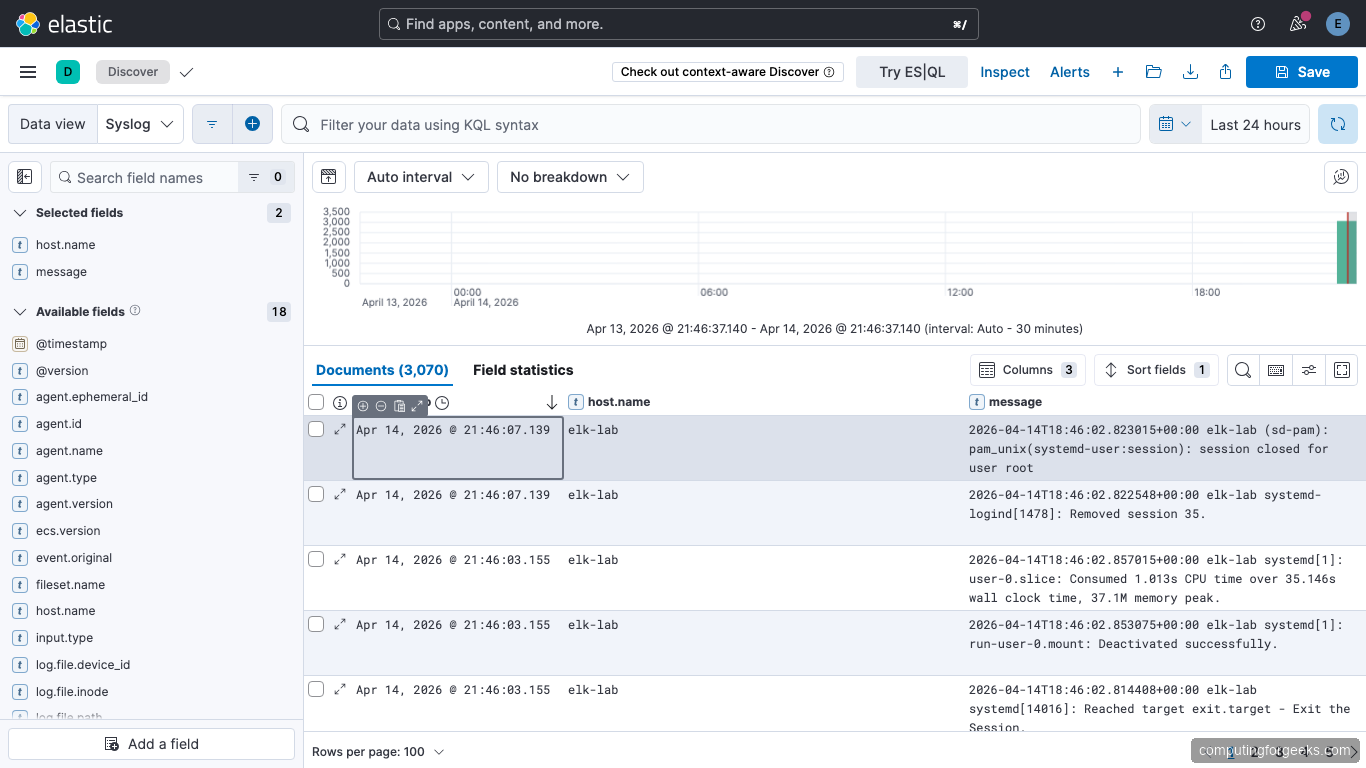Switch to the Field statistics tab
The image size is (1366, 768).
[523, 369]
